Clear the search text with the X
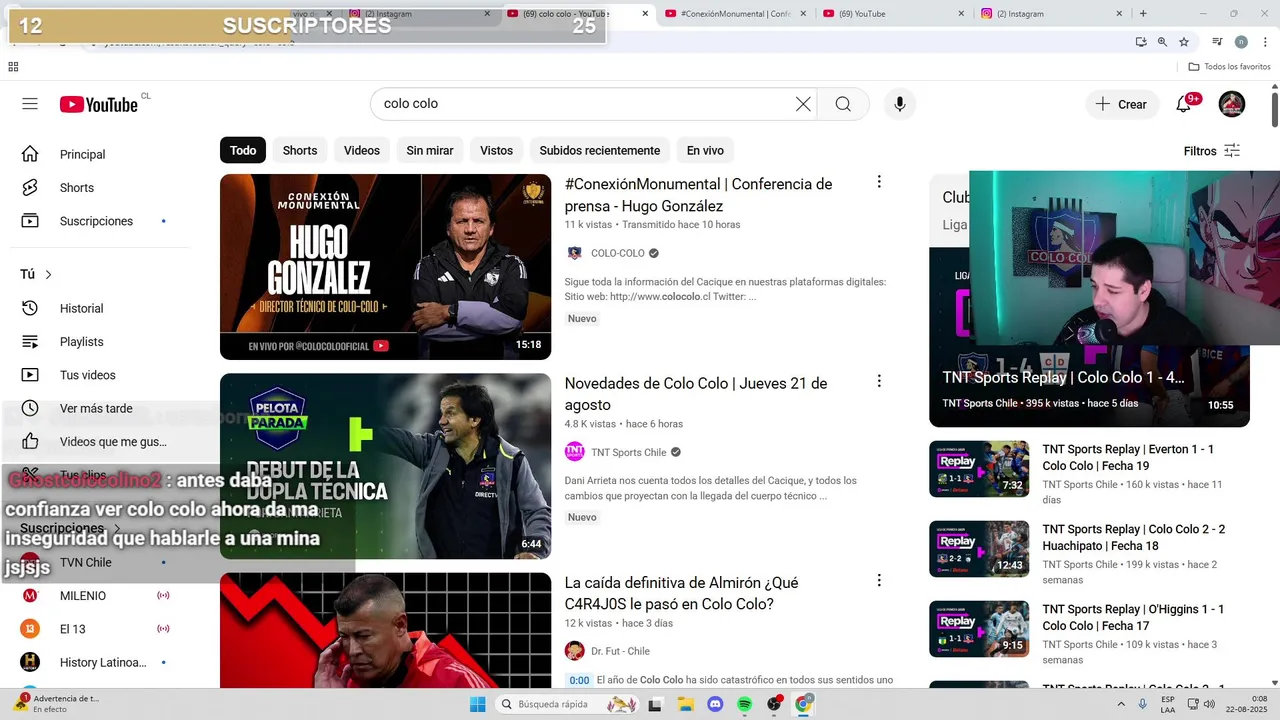Screen dimensions: 1280x720 [803, 104]
